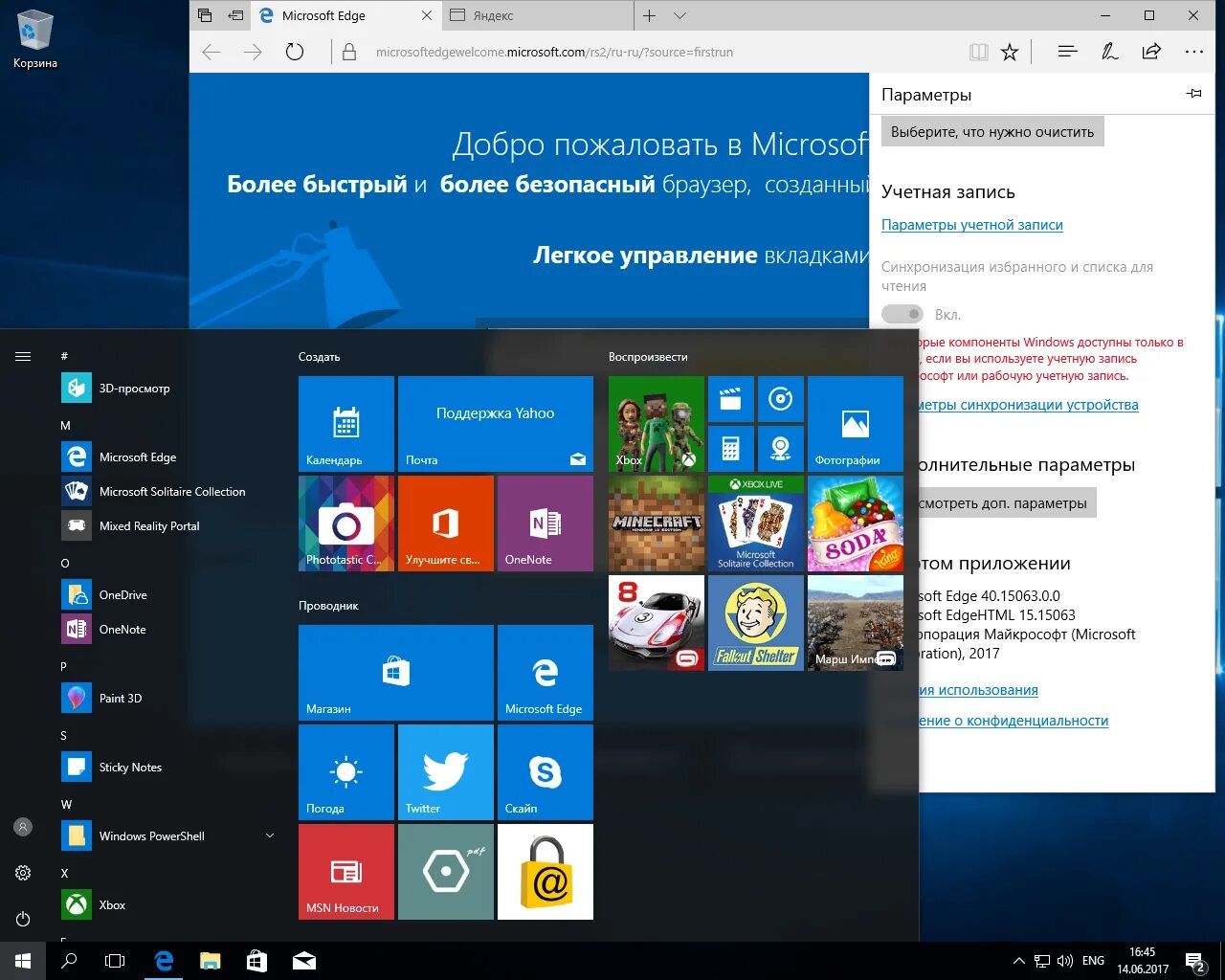Show hidden system tray icons
Image resolution: width=1225 pixels, height=980 pixels.
(1018, 961)
